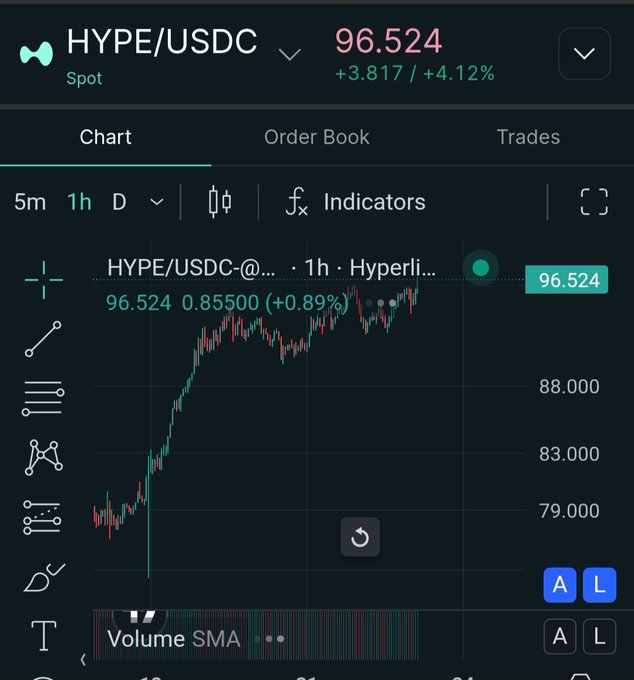Select the crosshair cursor tool
Viewport: 634px width, 680px height.
pyautogui.click(x=44, y=280)
